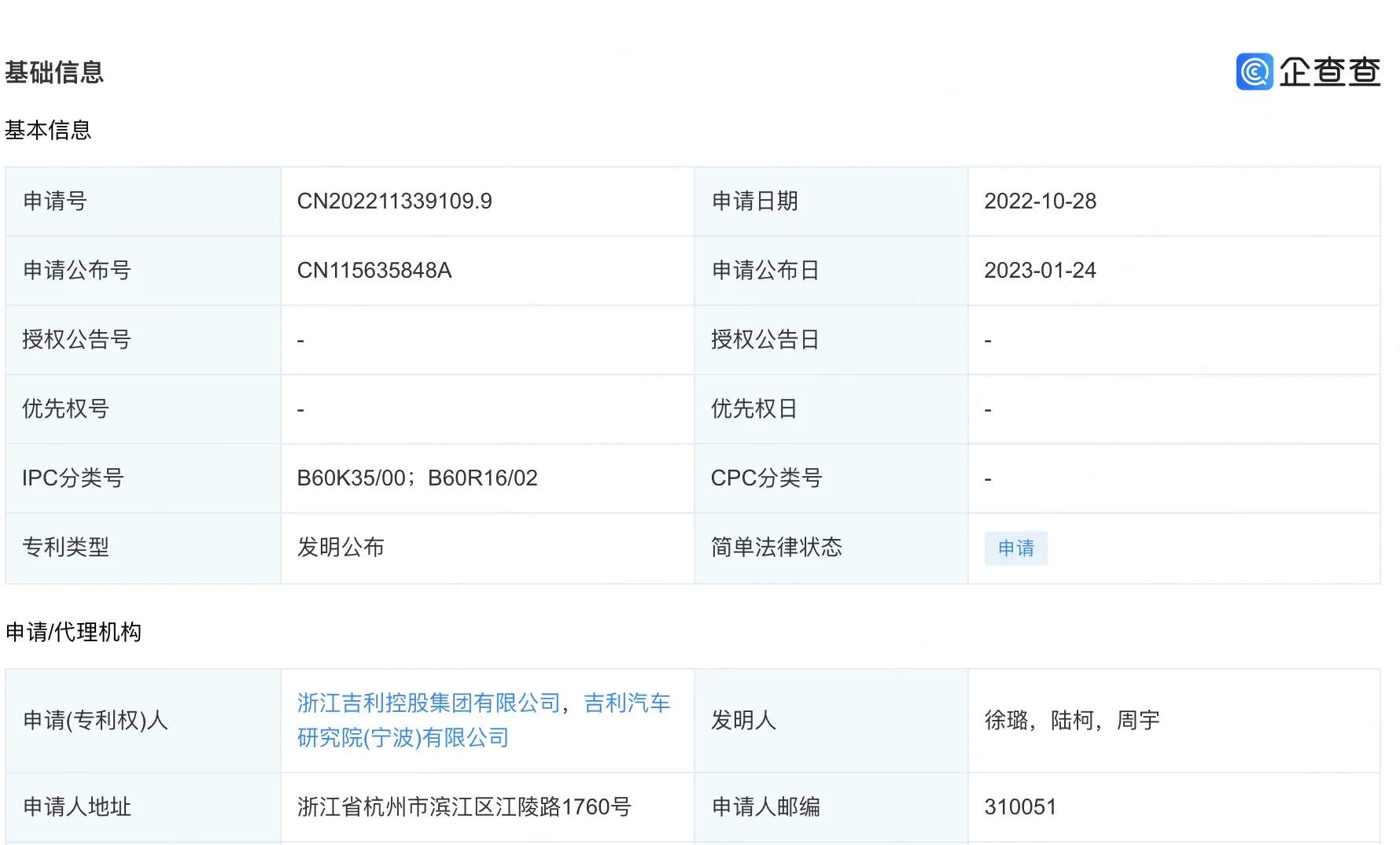Screen dimensions: 1400x845
Task: Click the 申请/代理机构 subsection heading
Action: (x=73, y=632)
